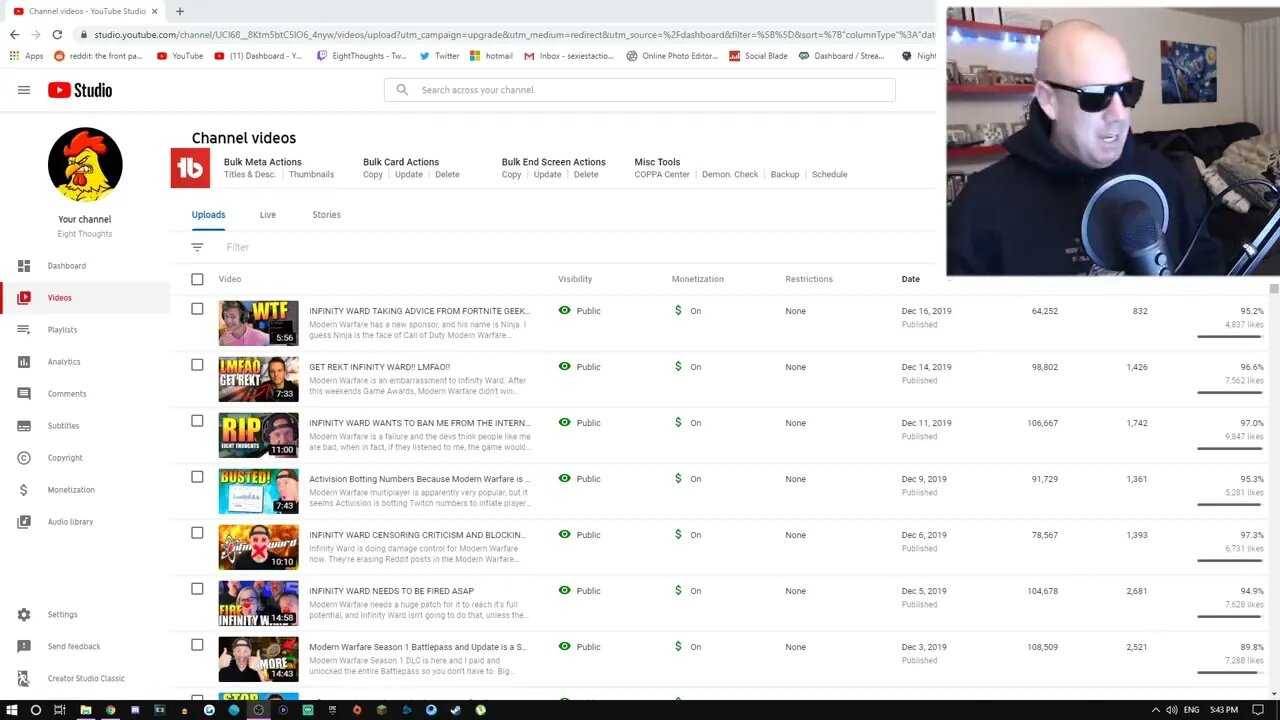1280x720 pixels.
Task: Open Subtitles in the sidebar
Action: coord(85,426)
